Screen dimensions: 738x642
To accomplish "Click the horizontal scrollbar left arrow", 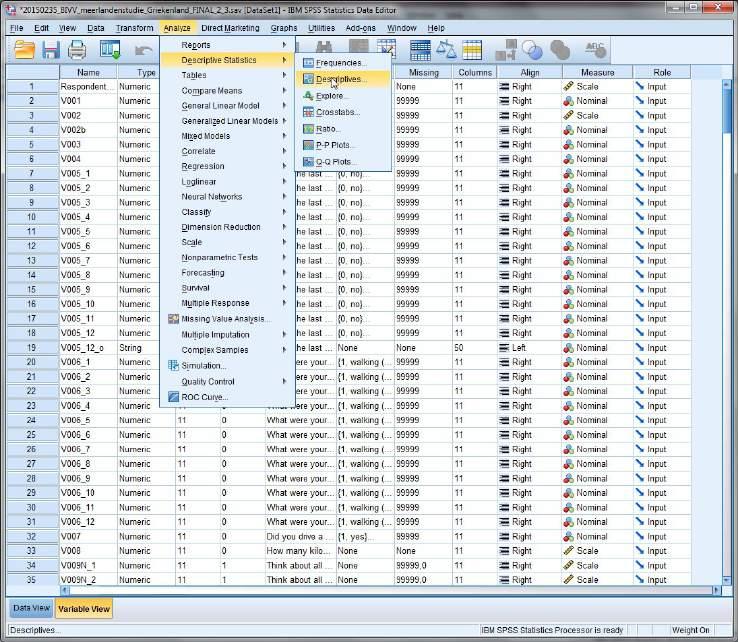I will pyautogui.click(x=65, y=590).
